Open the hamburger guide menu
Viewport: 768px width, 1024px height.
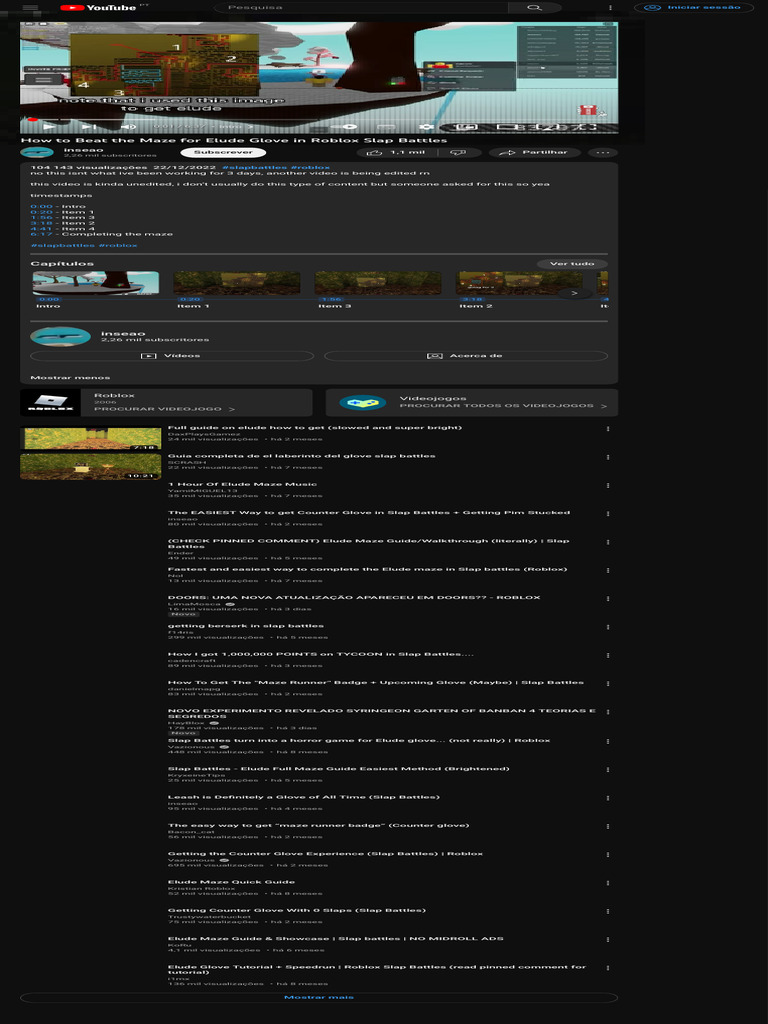[x=31, y=8]
